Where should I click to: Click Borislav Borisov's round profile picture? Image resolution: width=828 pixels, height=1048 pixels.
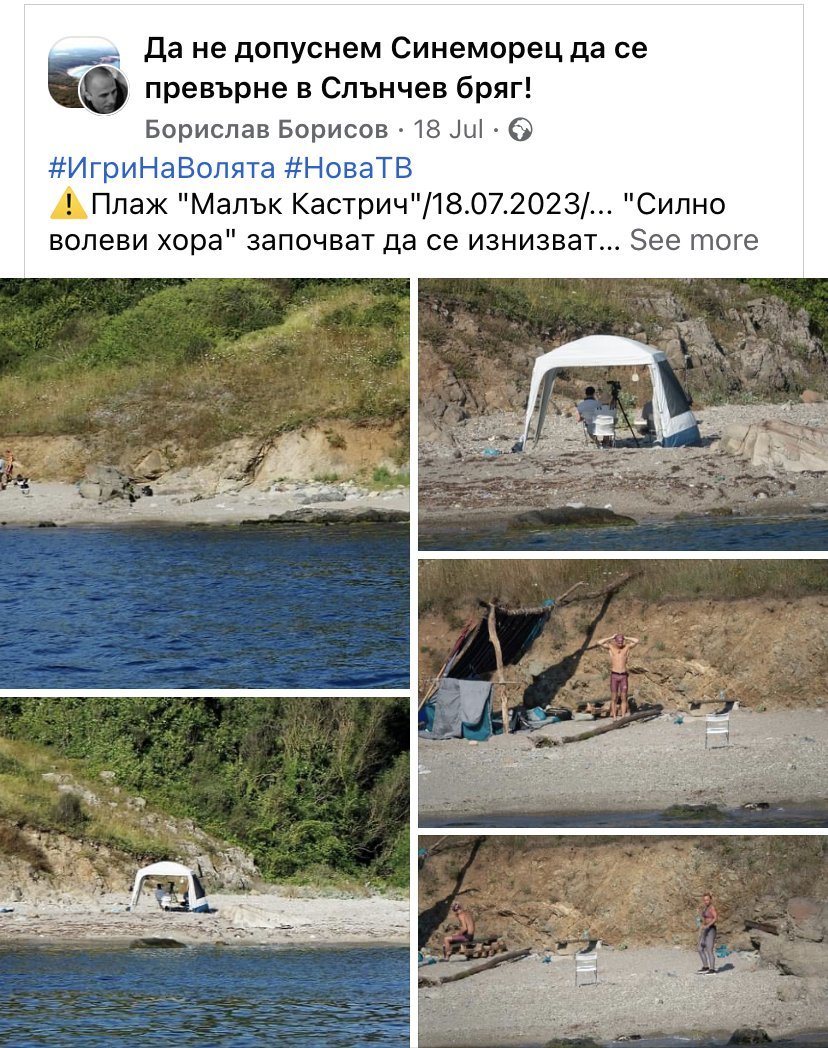click(104, 90)
